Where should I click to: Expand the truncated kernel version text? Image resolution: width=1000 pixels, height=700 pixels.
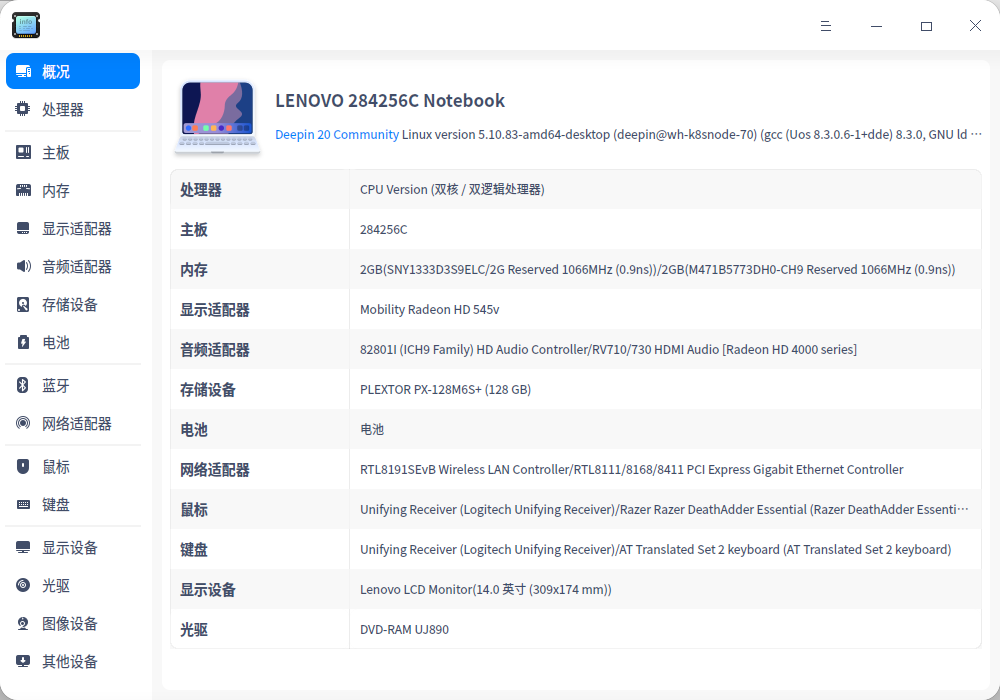(x=977, y=134)
